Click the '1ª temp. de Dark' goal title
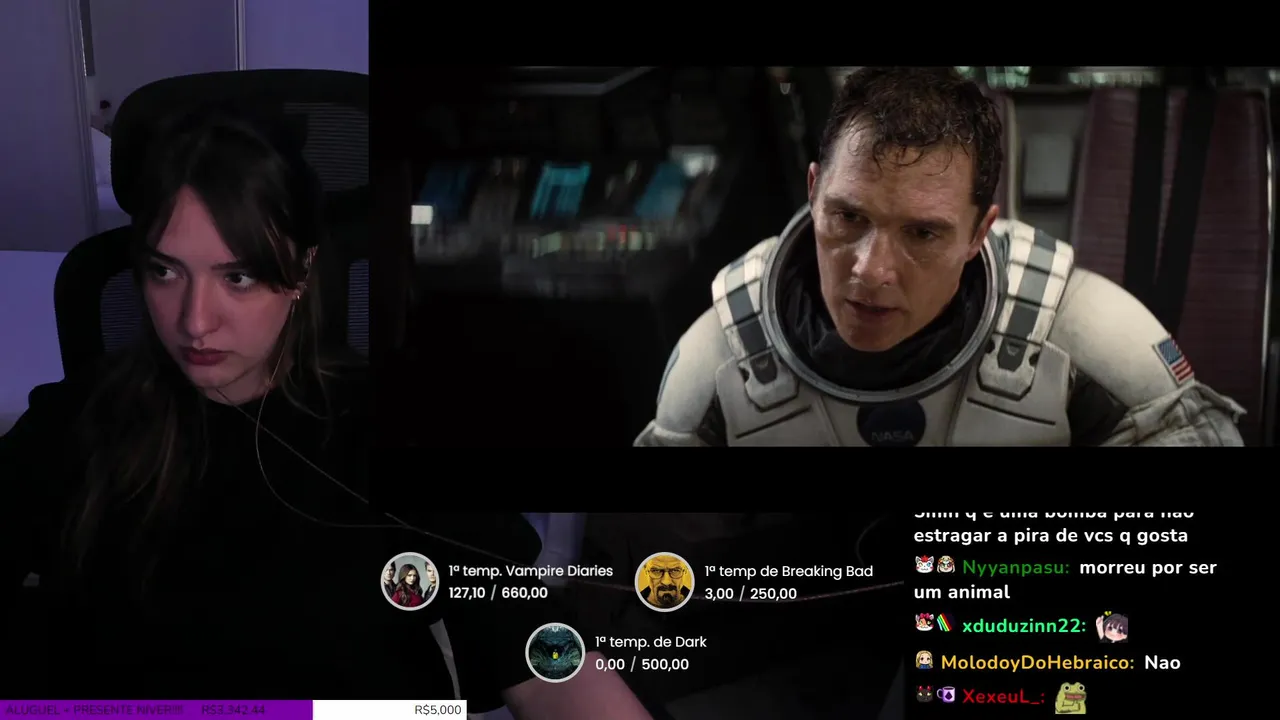Image resolution: width=1280 pixels, height=720 pixels. point(651,642)
